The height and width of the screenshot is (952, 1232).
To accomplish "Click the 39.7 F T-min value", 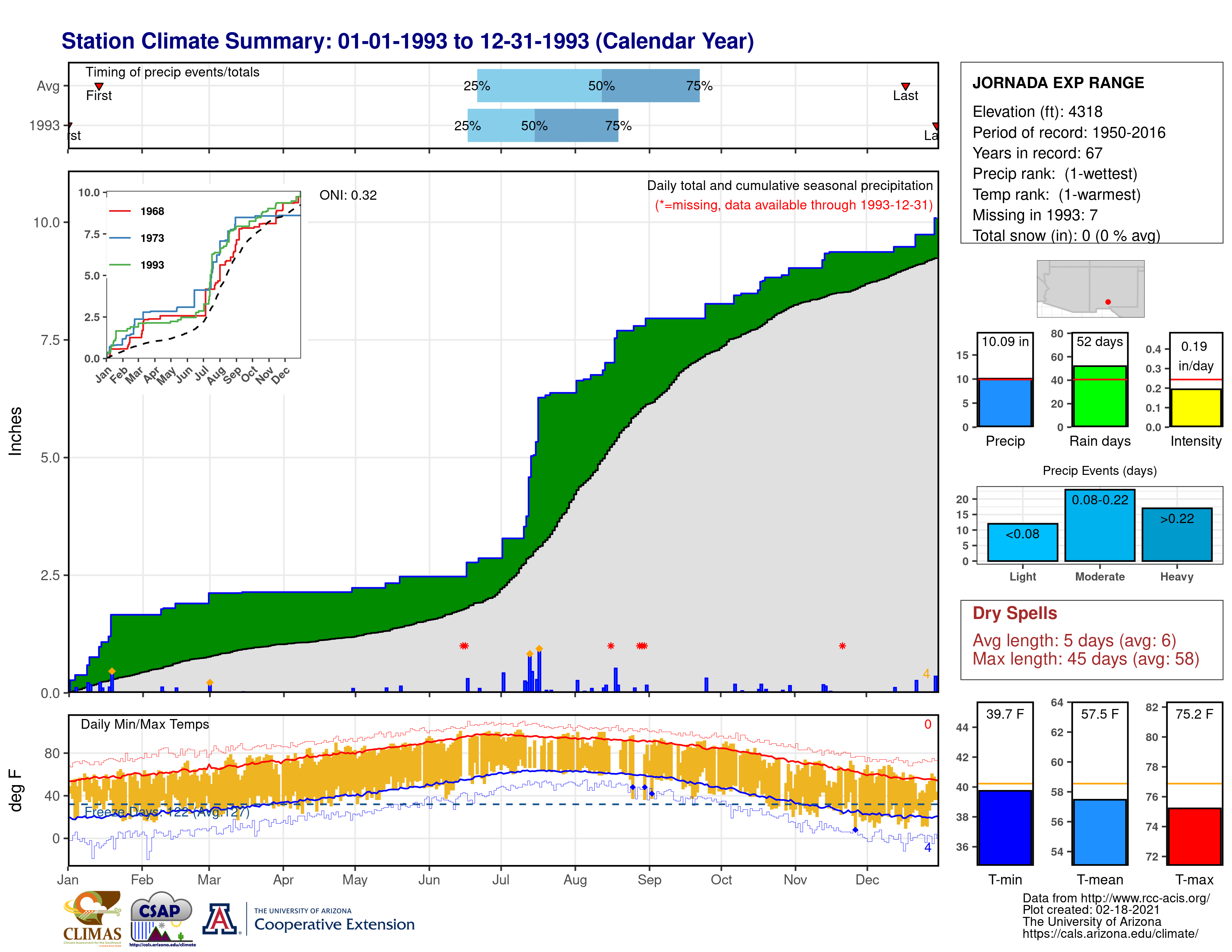I will (x=1005, y=714).
